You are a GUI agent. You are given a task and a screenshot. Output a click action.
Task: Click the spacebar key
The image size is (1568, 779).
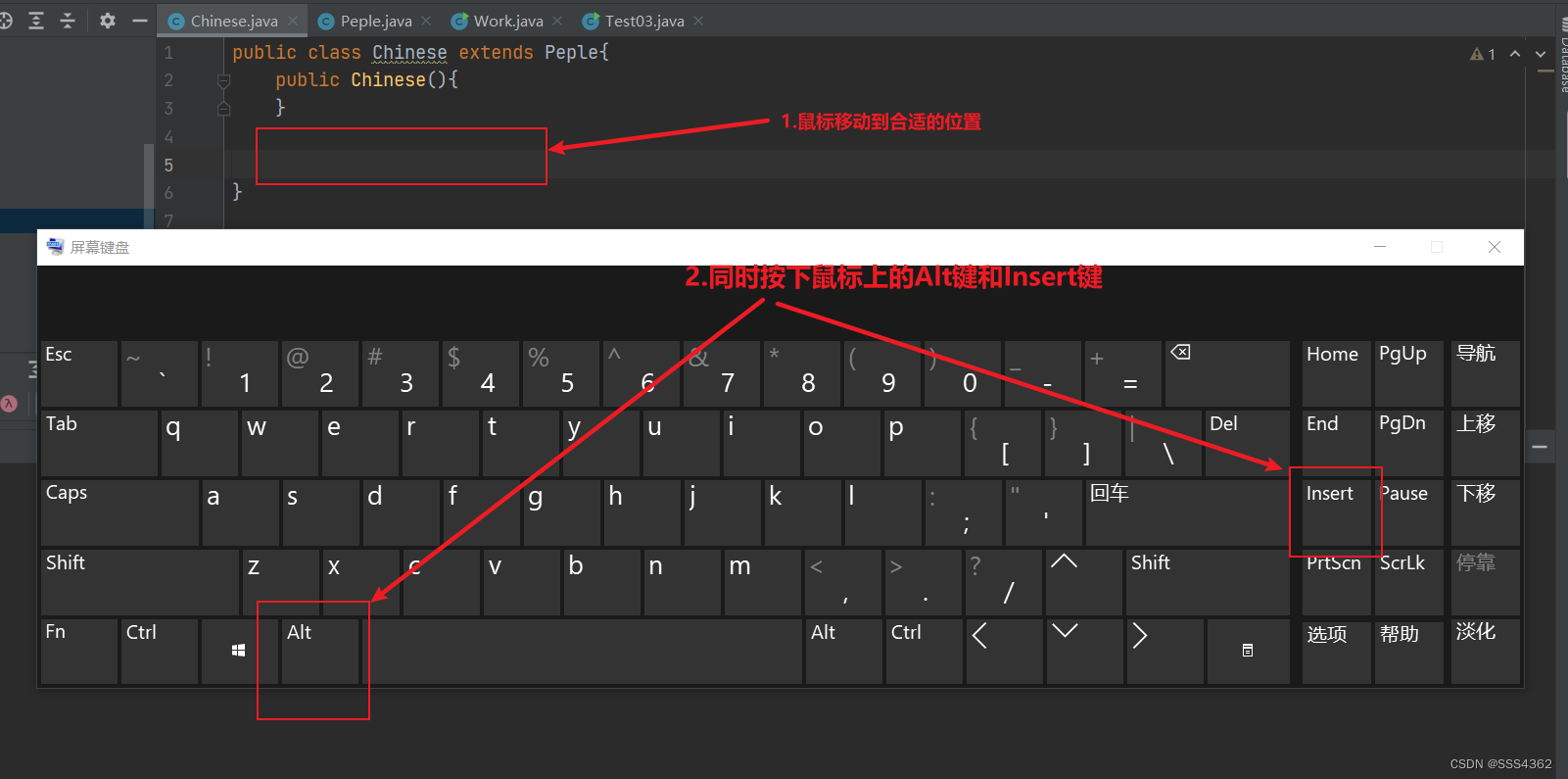(582, 652)
